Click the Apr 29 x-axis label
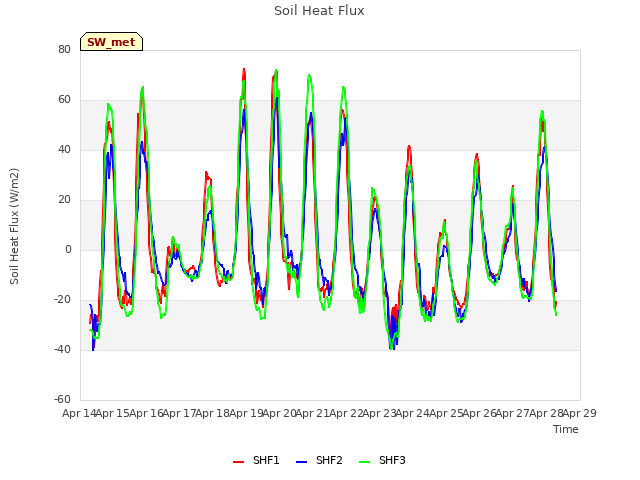This screenshot has height=480, width=640. click(580, 413)
